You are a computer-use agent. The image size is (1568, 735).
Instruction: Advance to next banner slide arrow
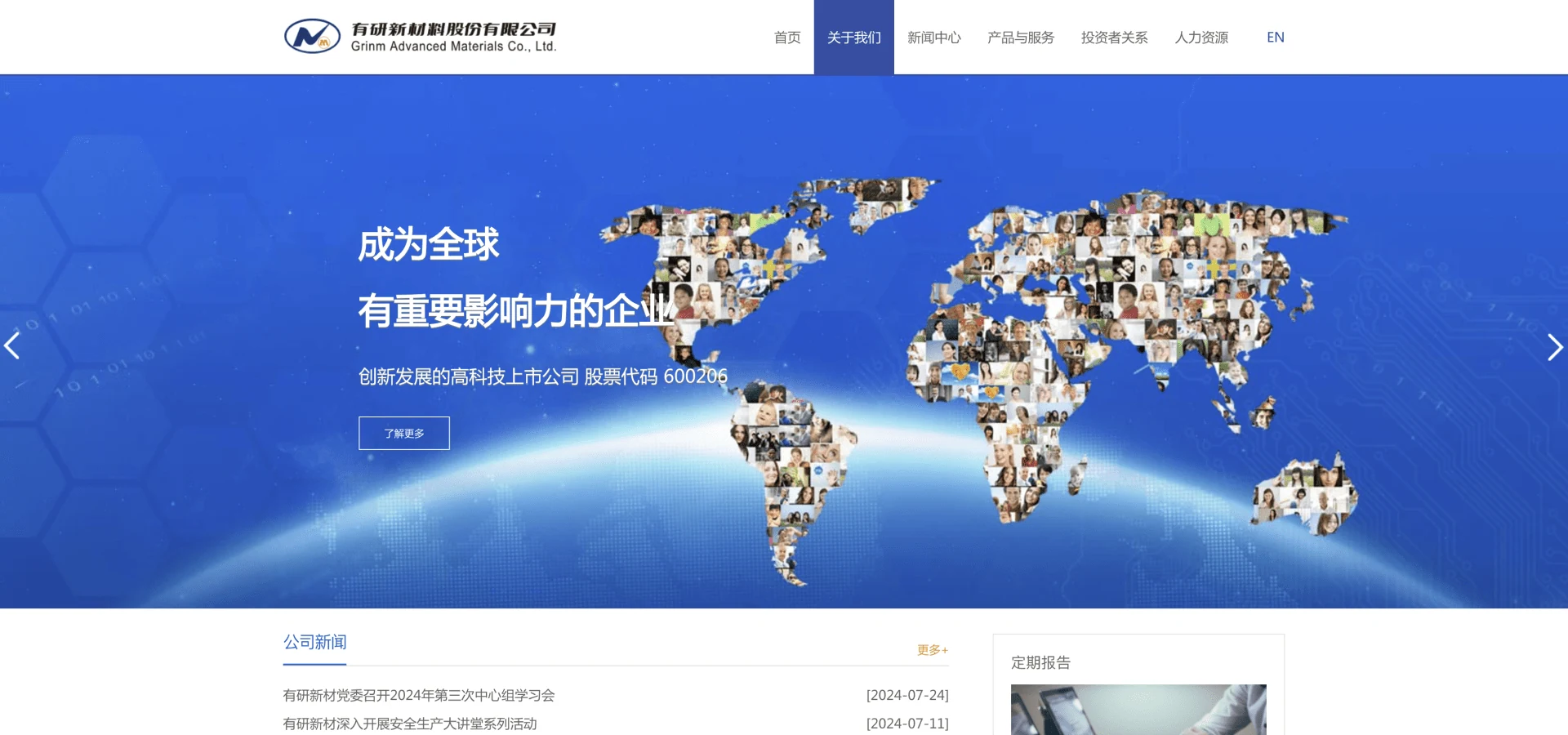1555,347
